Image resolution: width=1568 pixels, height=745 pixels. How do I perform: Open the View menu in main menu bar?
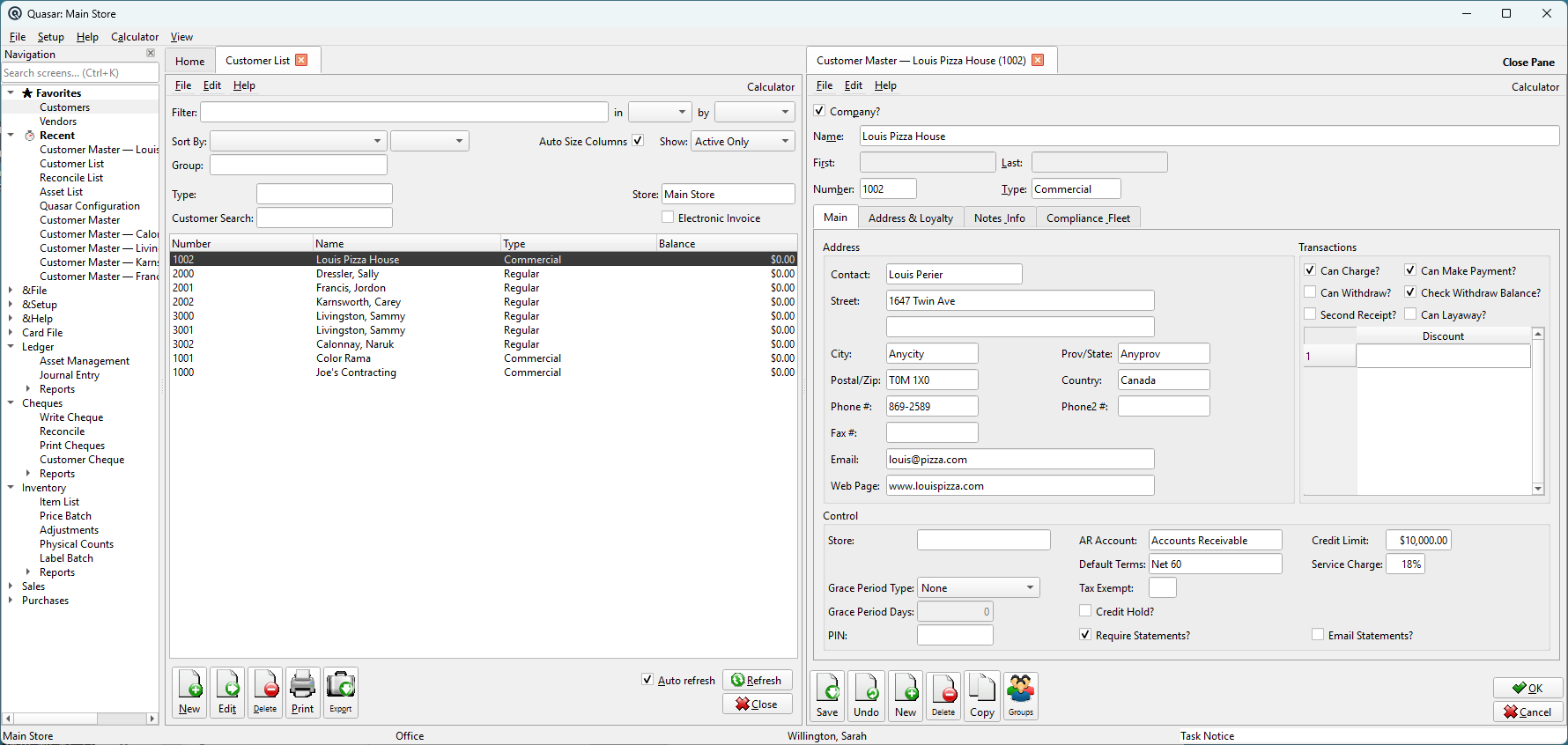[x=181, y=37]
